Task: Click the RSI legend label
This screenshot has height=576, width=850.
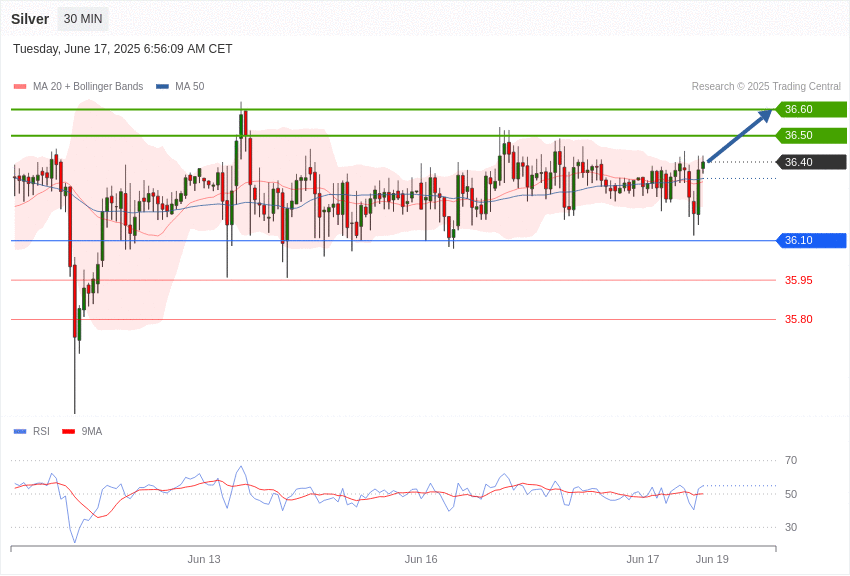Action: coord(41,431)
